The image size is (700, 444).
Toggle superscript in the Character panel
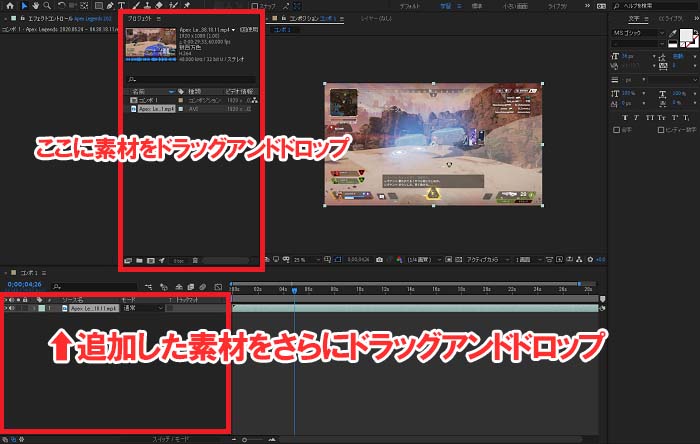675,118
